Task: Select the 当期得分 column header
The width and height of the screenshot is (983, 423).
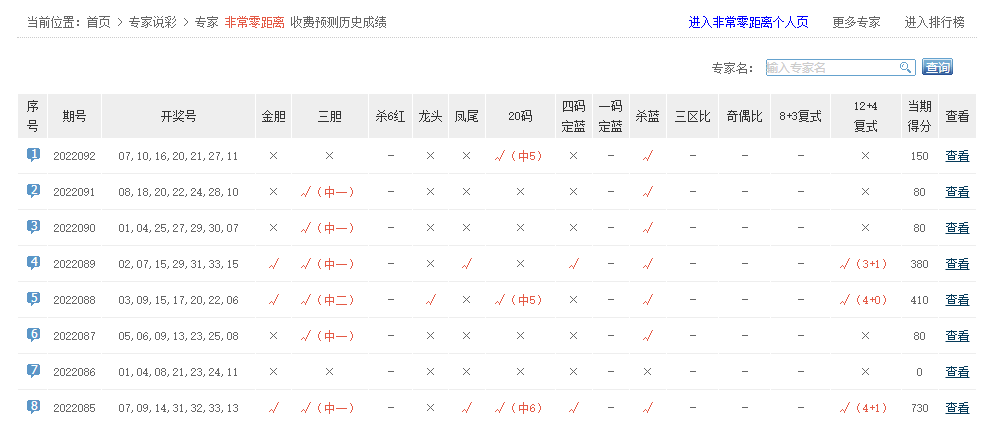Action: click(x=919, y=116)
